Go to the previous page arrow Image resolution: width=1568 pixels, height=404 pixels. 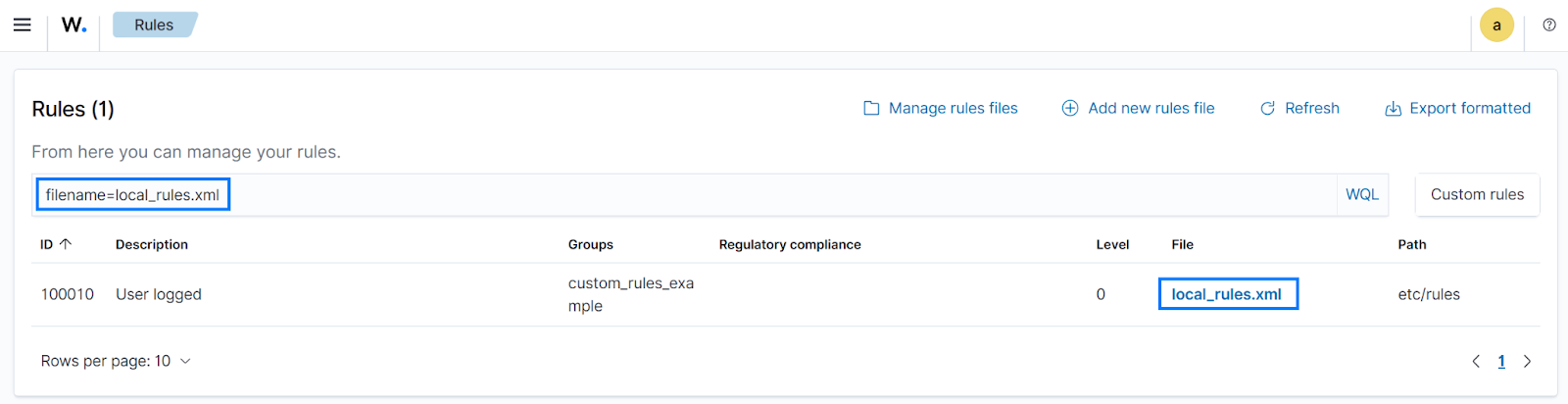(x=1476, y=361)
